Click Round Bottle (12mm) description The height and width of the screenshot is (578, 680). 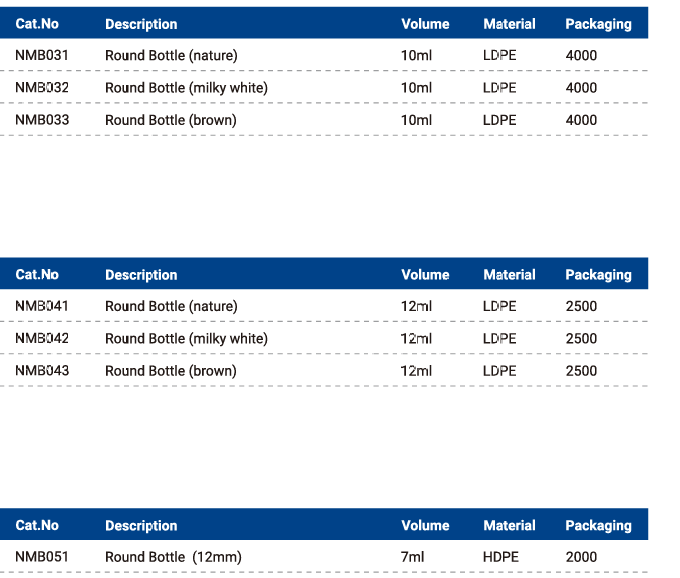coord(173,557)
